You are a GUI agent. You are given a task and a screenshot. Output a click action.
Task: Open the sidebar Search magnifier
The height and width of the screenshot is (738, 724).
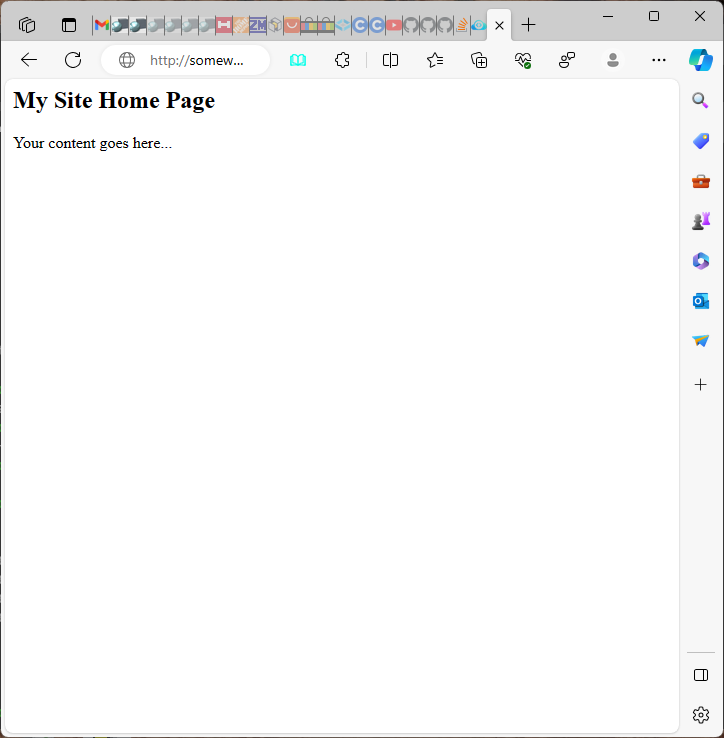(x=700, y=100)
